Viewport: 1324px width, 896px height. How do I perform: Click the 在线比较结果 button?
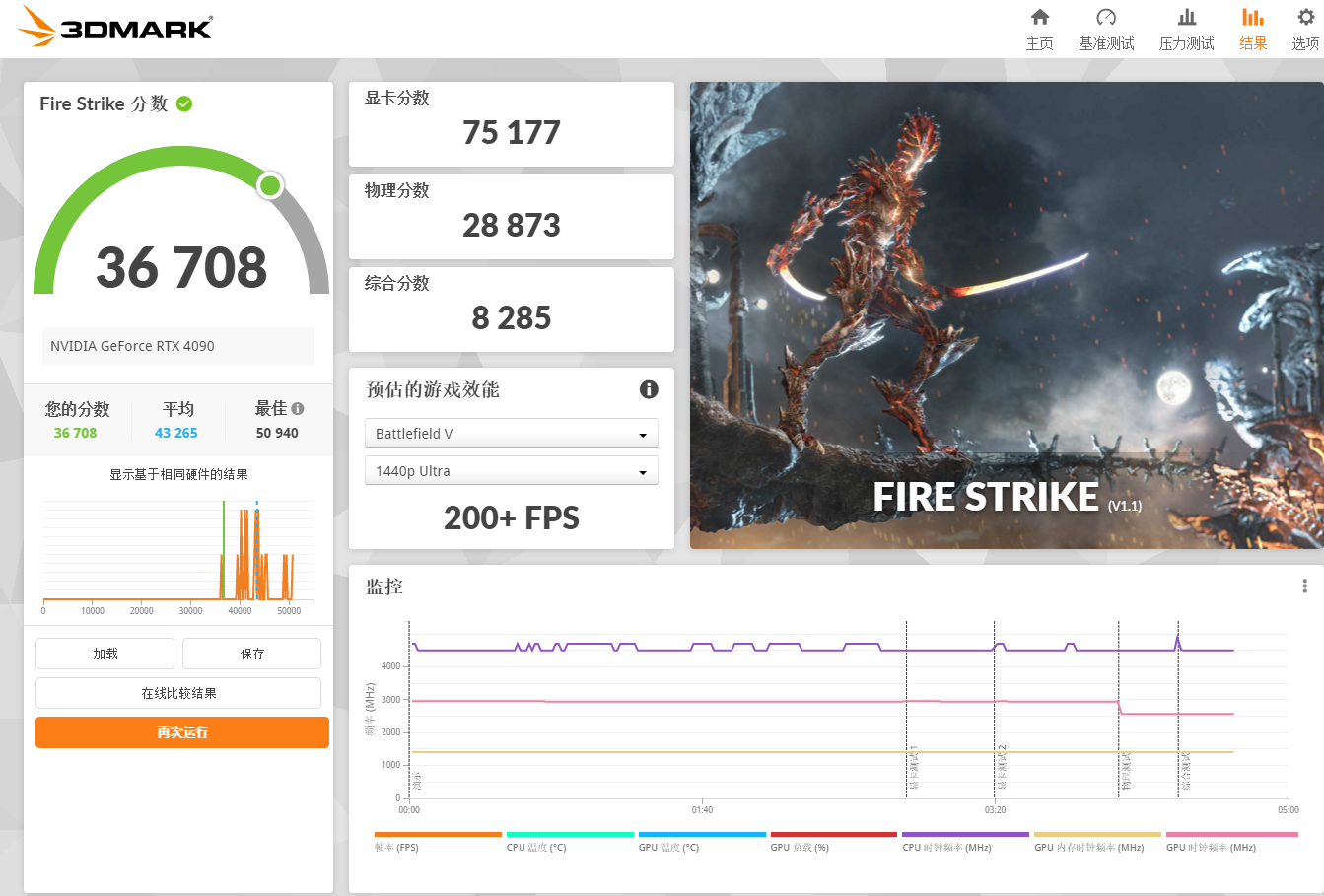(x=178, y=693)
